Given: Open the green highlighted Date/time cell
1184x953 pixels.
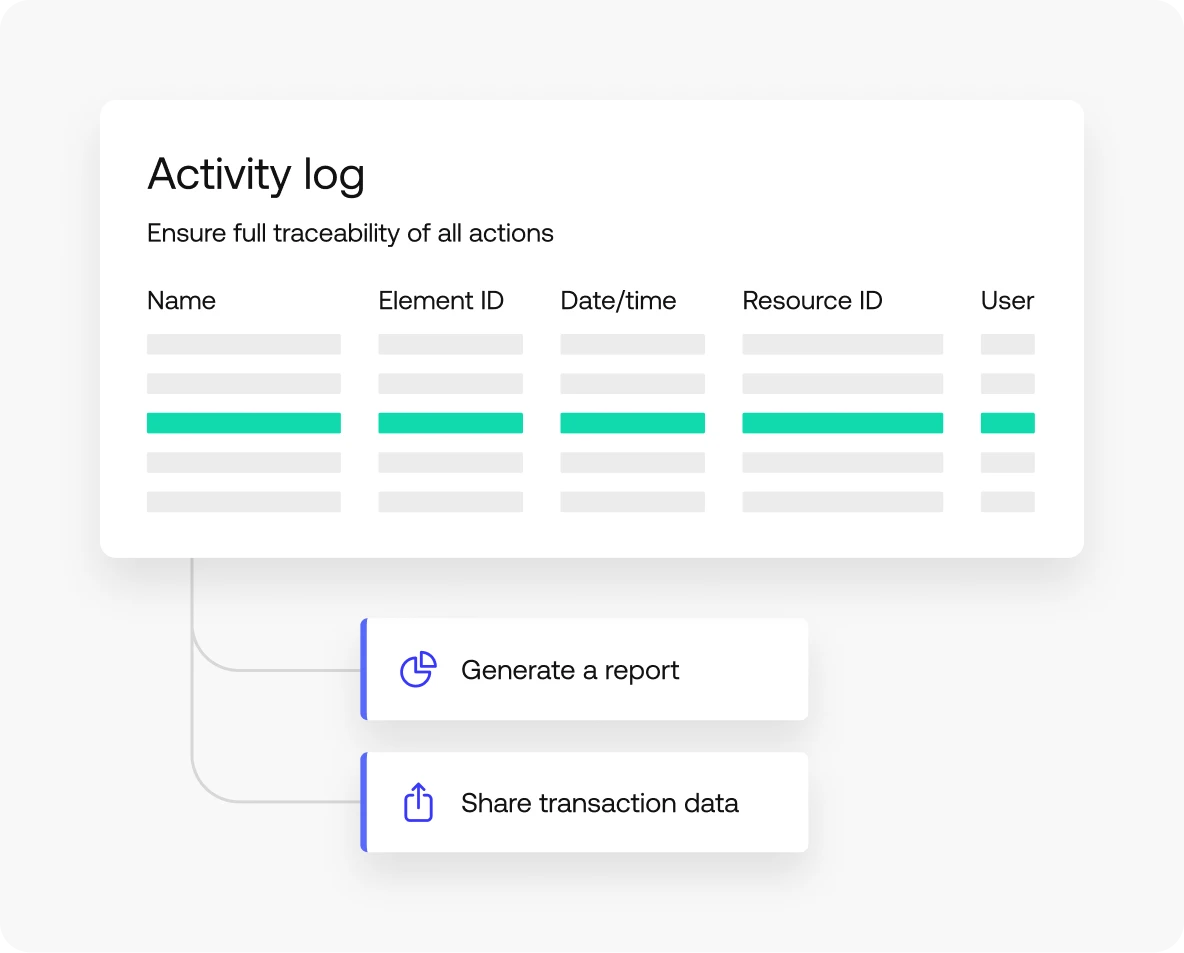Looking at the screenshot, I should (x=632, y=423).
